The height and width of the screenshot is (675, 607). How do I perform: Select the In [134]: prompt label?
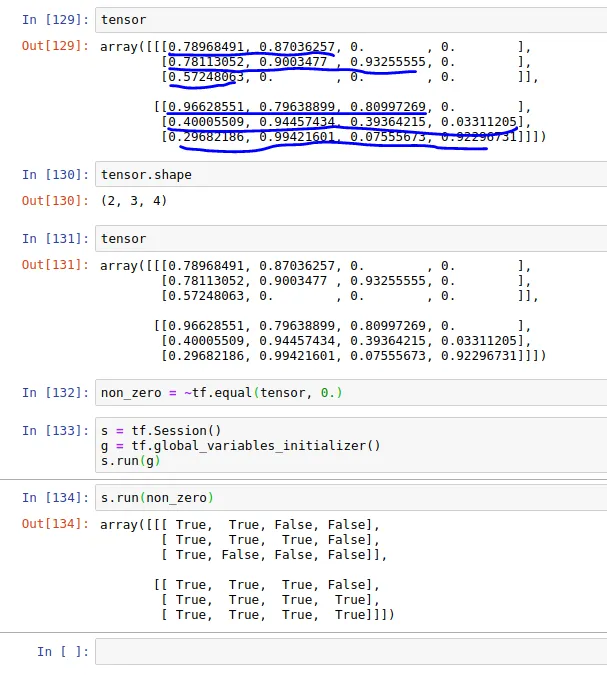(x=56, y=498)
